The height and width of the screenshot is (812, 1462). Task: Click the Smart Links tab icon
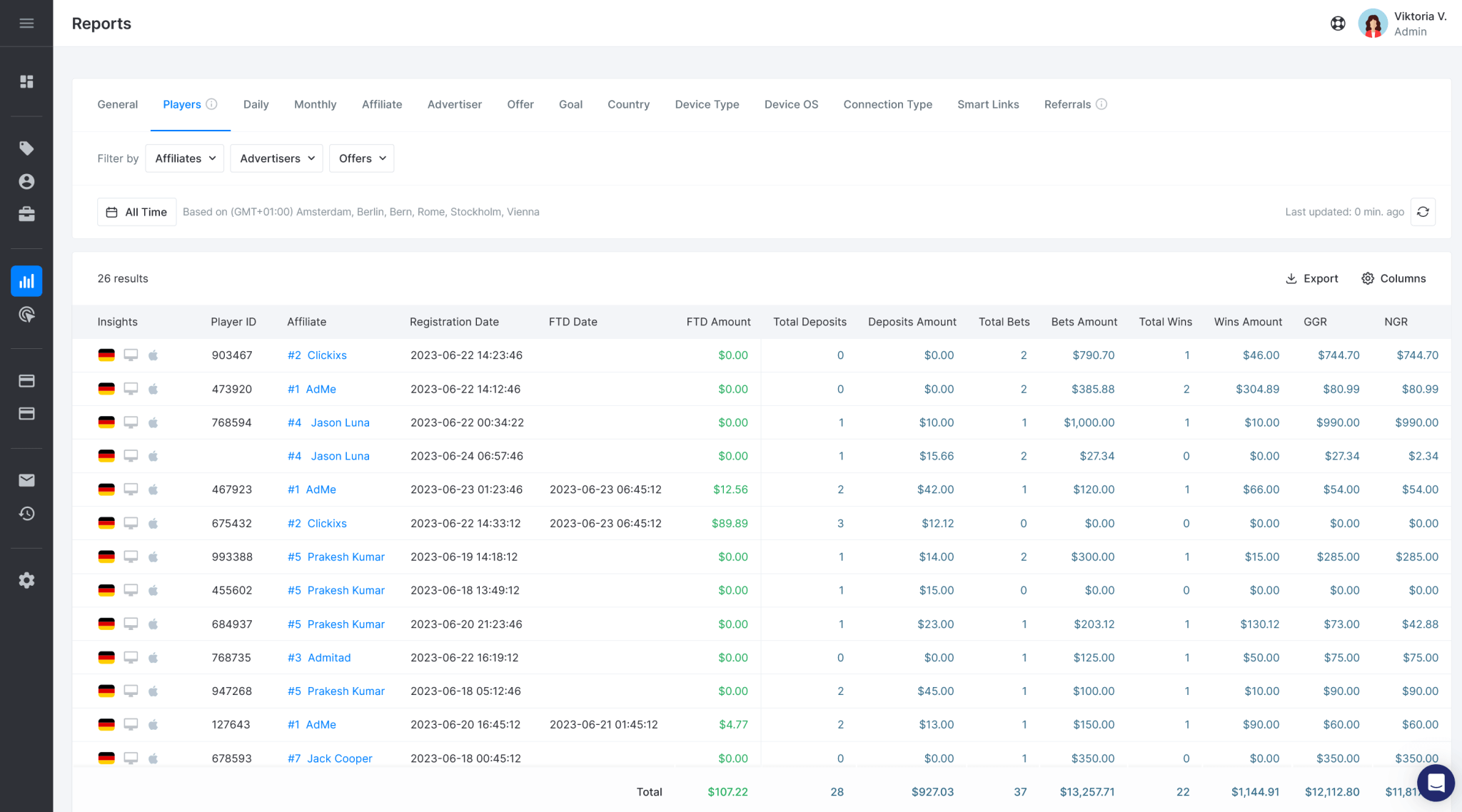pyautogui.click(x=988, y=104)
